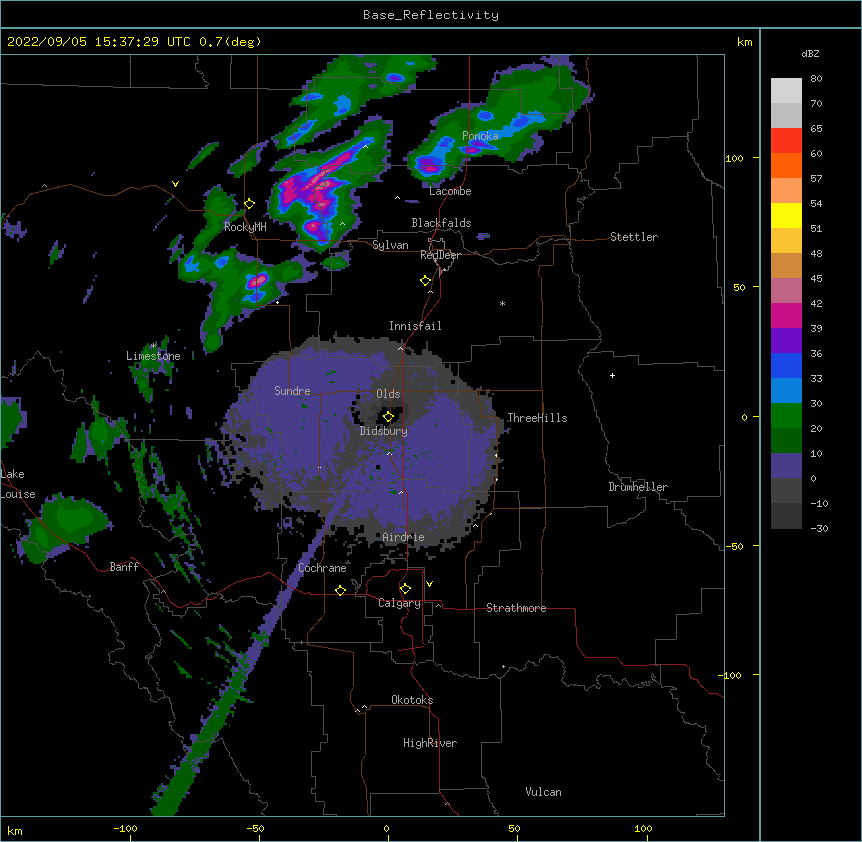Click the -100 tick on the right axis
The height and width of the screenshot is (842, 862).
731,675
